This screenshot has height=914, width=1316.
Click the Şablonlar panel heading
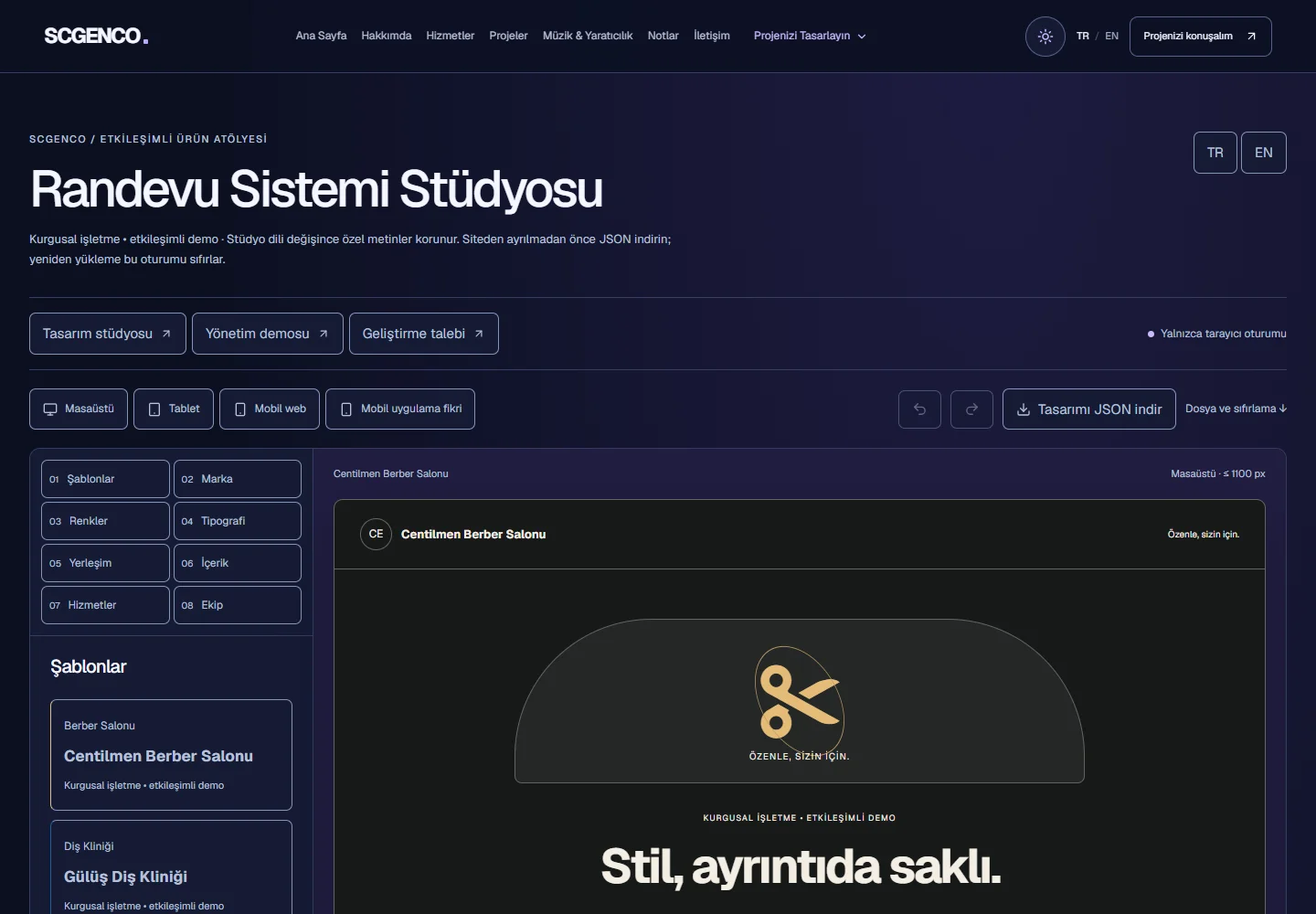89,666
